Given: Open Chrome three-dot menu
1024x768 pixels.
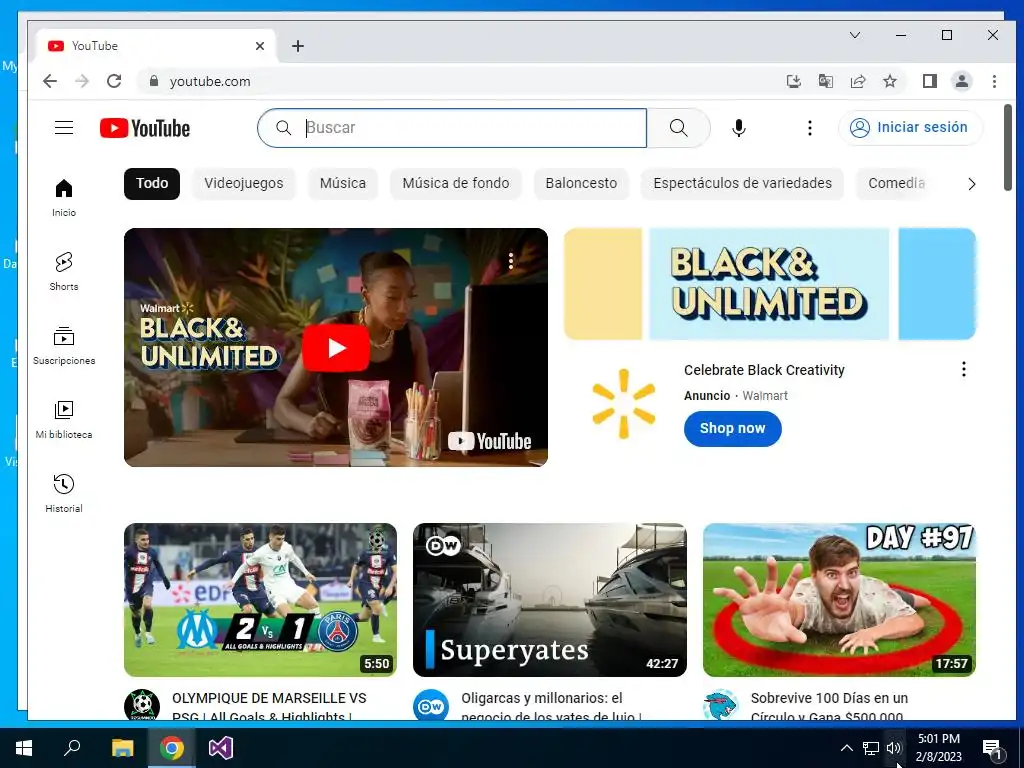Looking at the screenshot, I should click(994, 82).
